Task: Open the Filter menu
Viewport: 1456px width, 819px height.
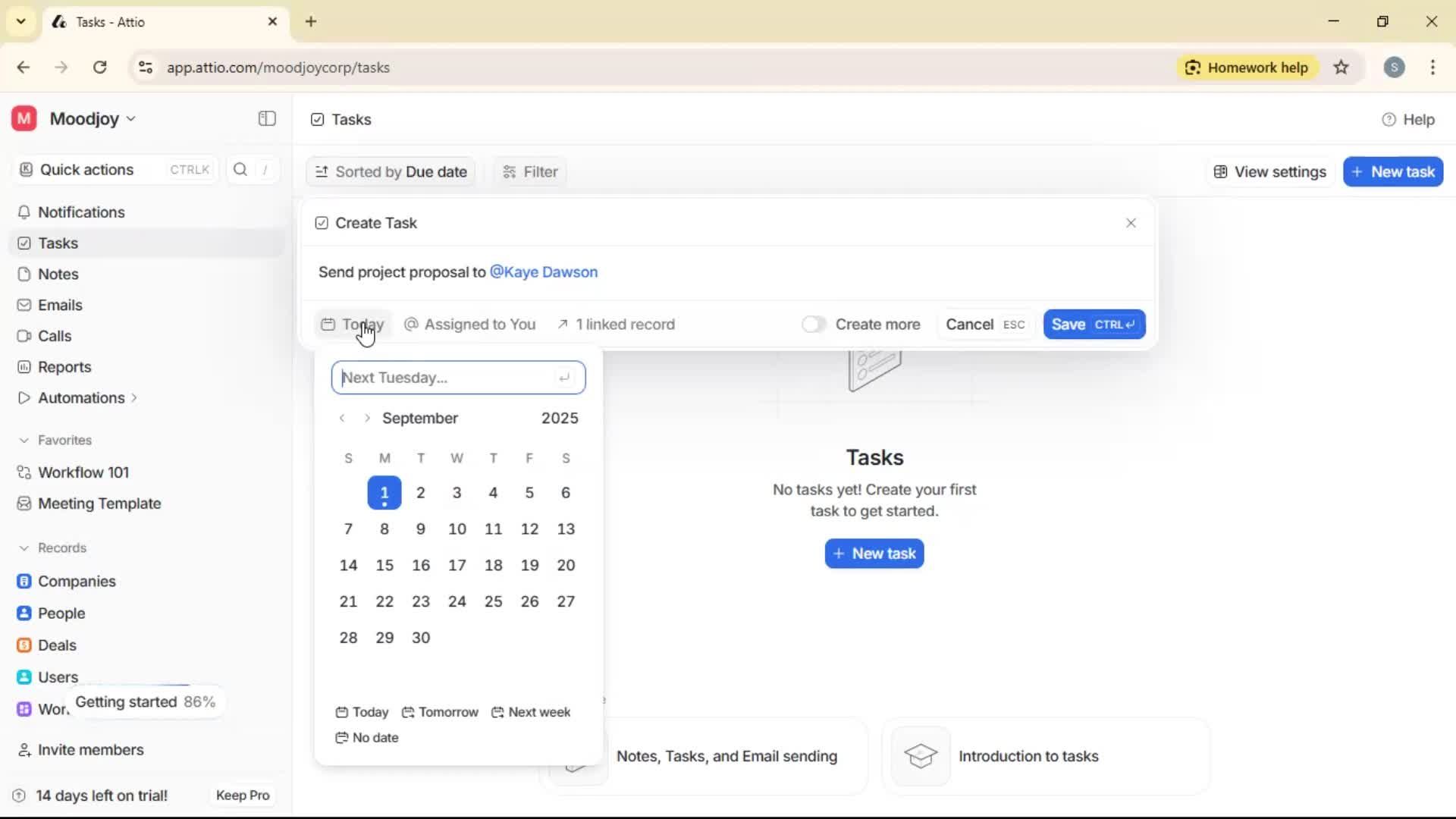Action: pyautogui.click(x=529, y=171)
